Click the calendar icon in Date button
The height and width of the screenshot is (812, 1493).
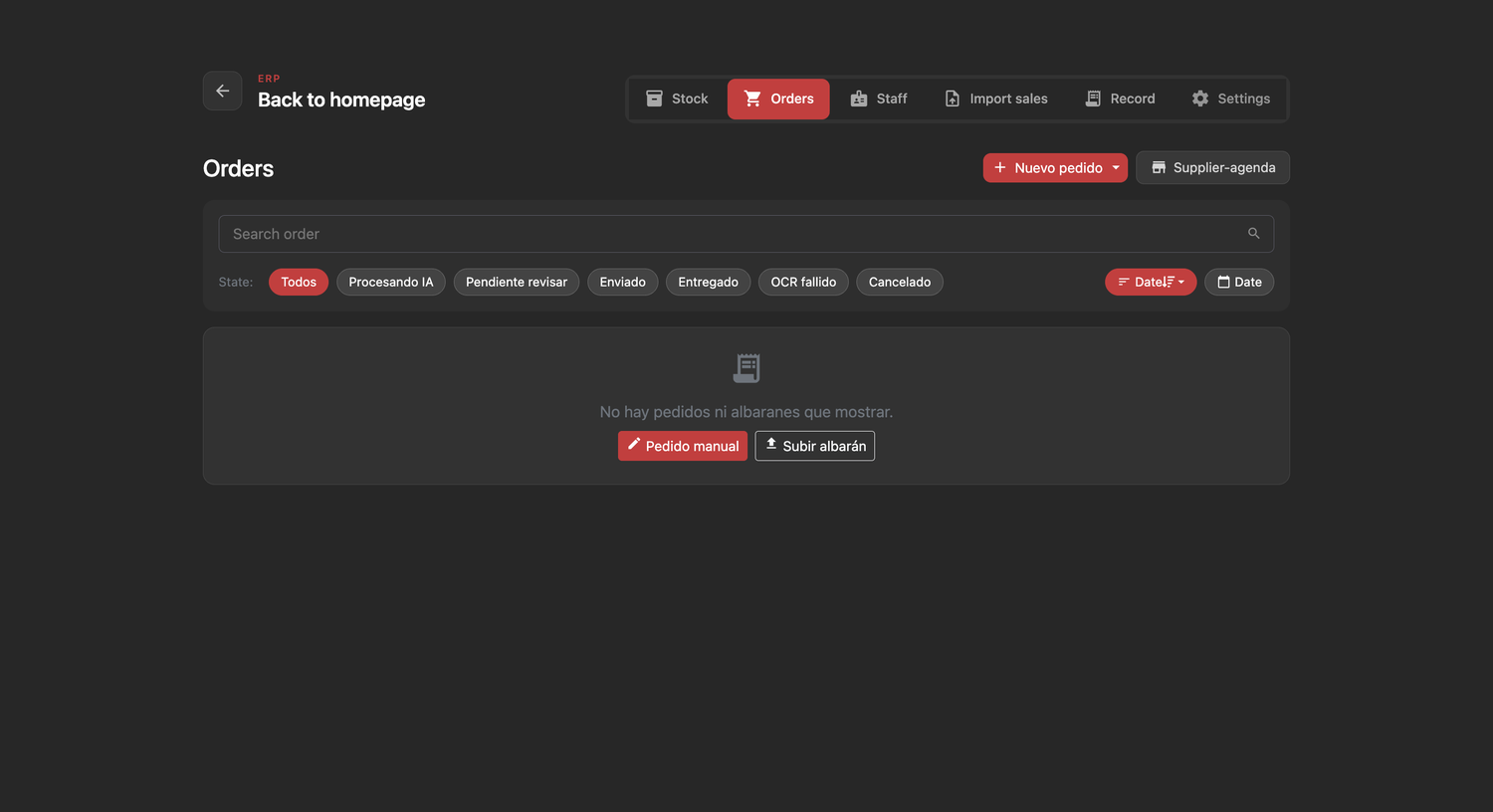pos(1224,282)
